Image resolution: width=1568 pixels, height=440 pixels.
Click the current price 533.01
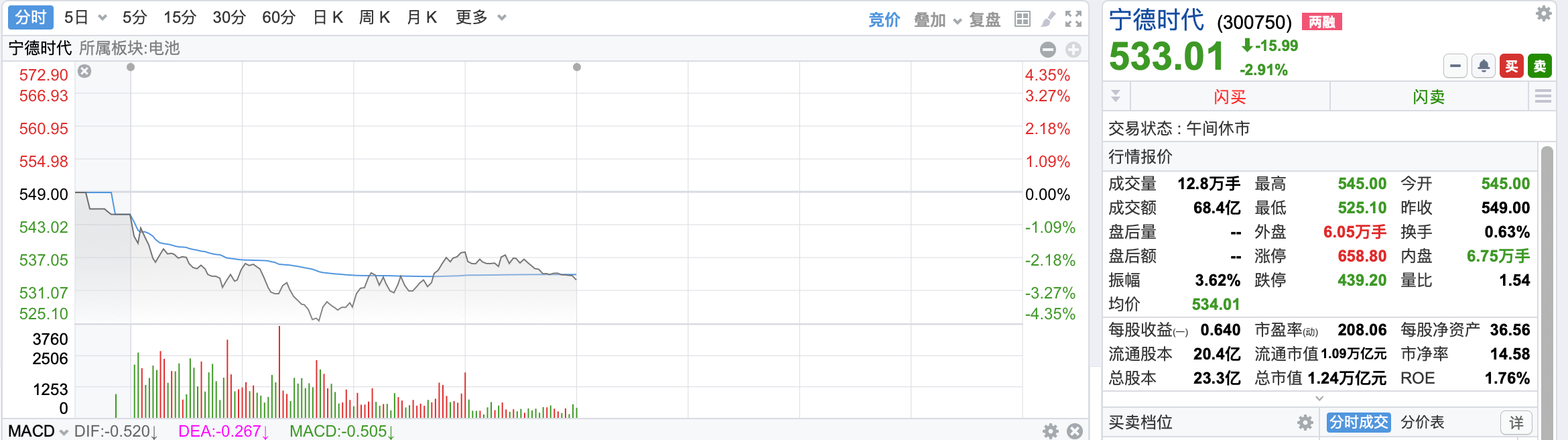[x=1167, y=56]
